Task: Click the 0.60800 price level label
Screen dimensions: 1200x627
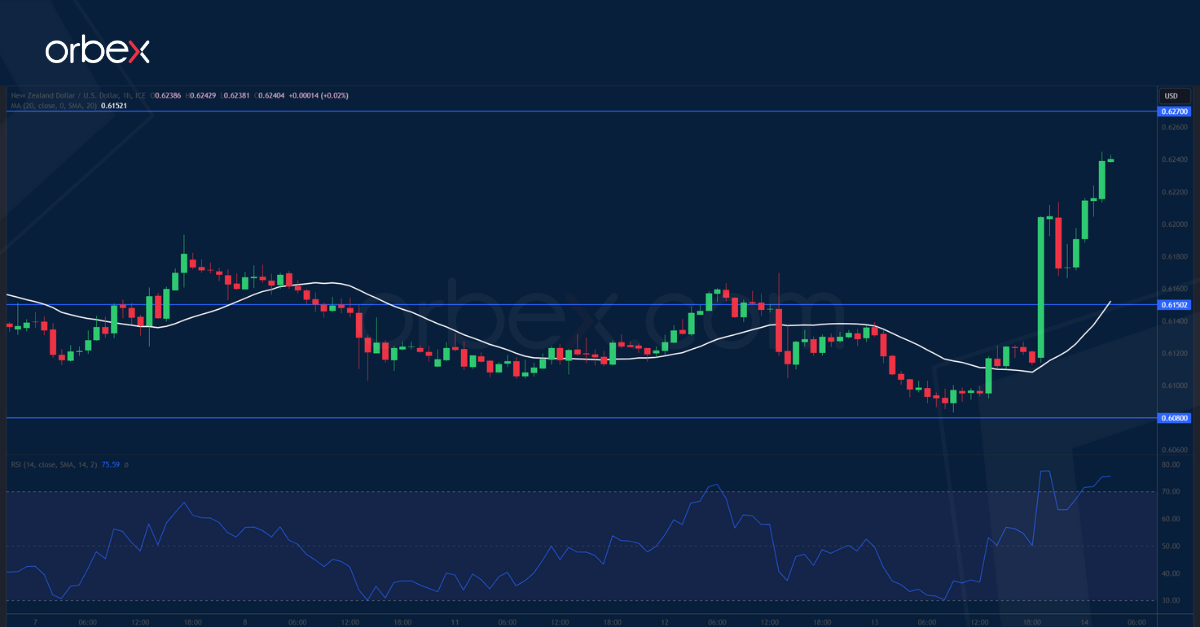Action: point(1174,418)
